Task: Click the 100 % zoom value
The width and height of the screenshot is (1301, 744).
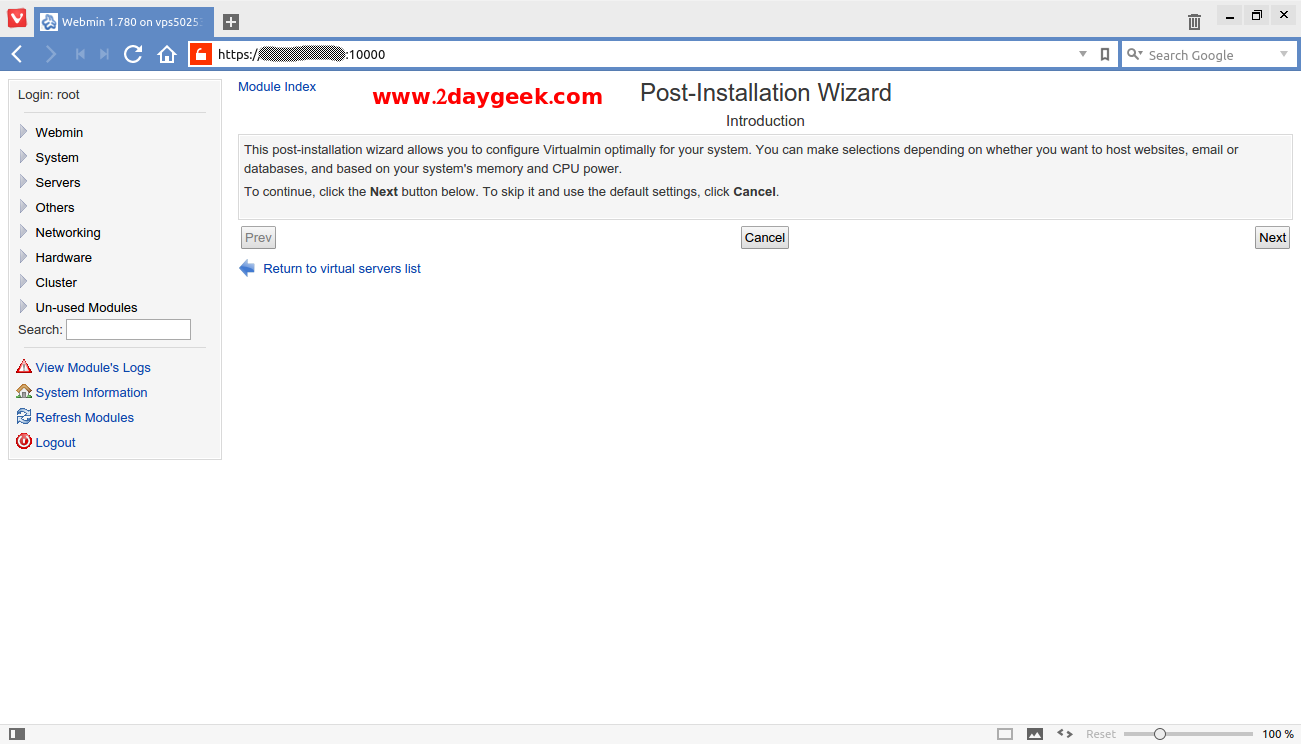Action: pos(1277,734)
